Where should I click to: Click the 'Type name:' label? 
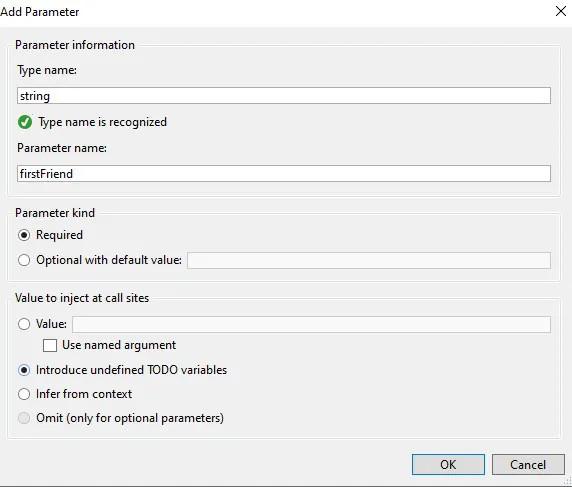point(47,70)
